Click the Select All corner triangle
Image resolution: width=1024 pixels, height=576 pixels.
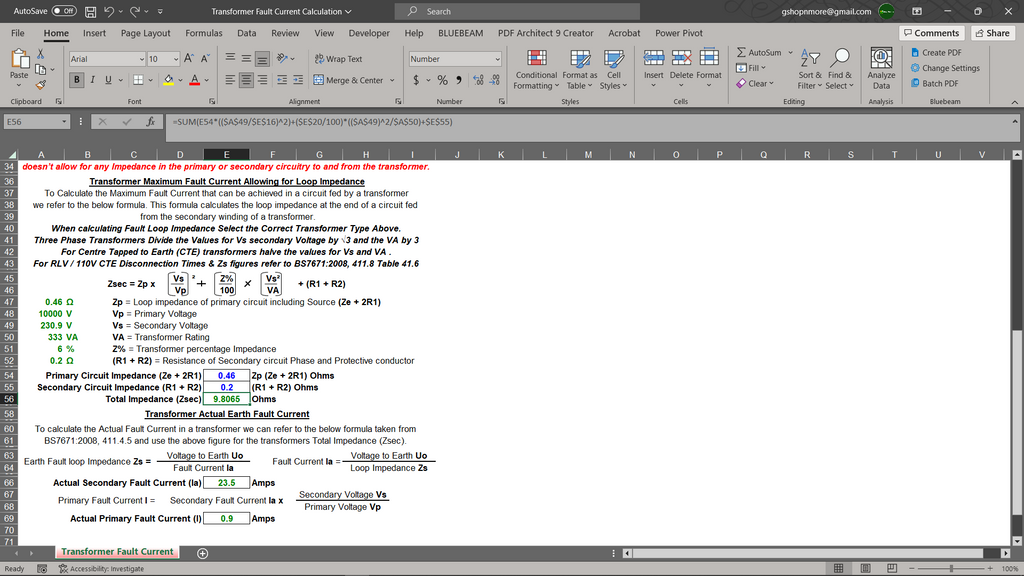pos(11,155)
